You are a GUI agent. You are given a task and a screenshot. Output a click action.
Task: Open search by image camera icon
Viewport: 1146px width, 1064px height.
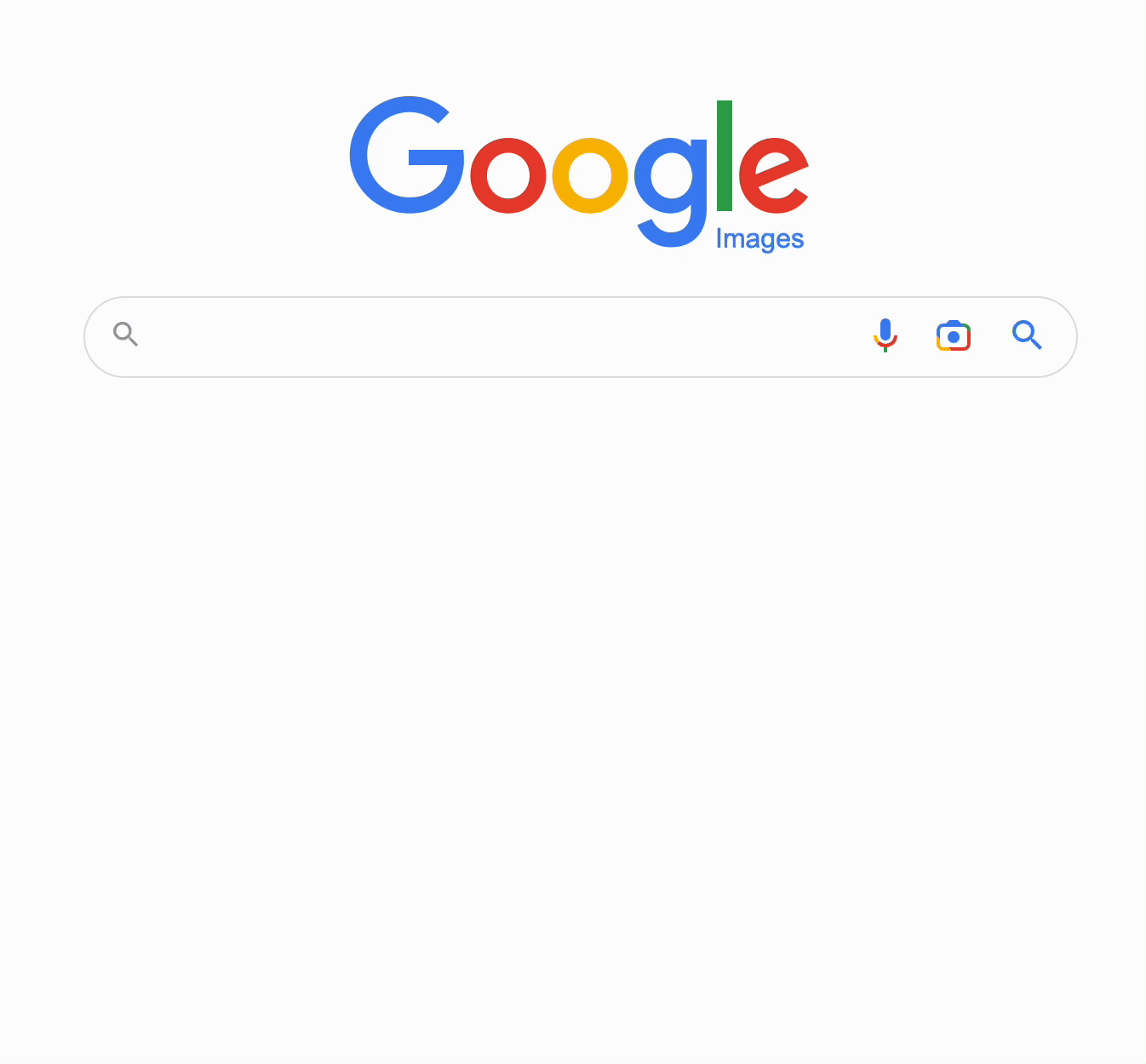pos(954,336)
